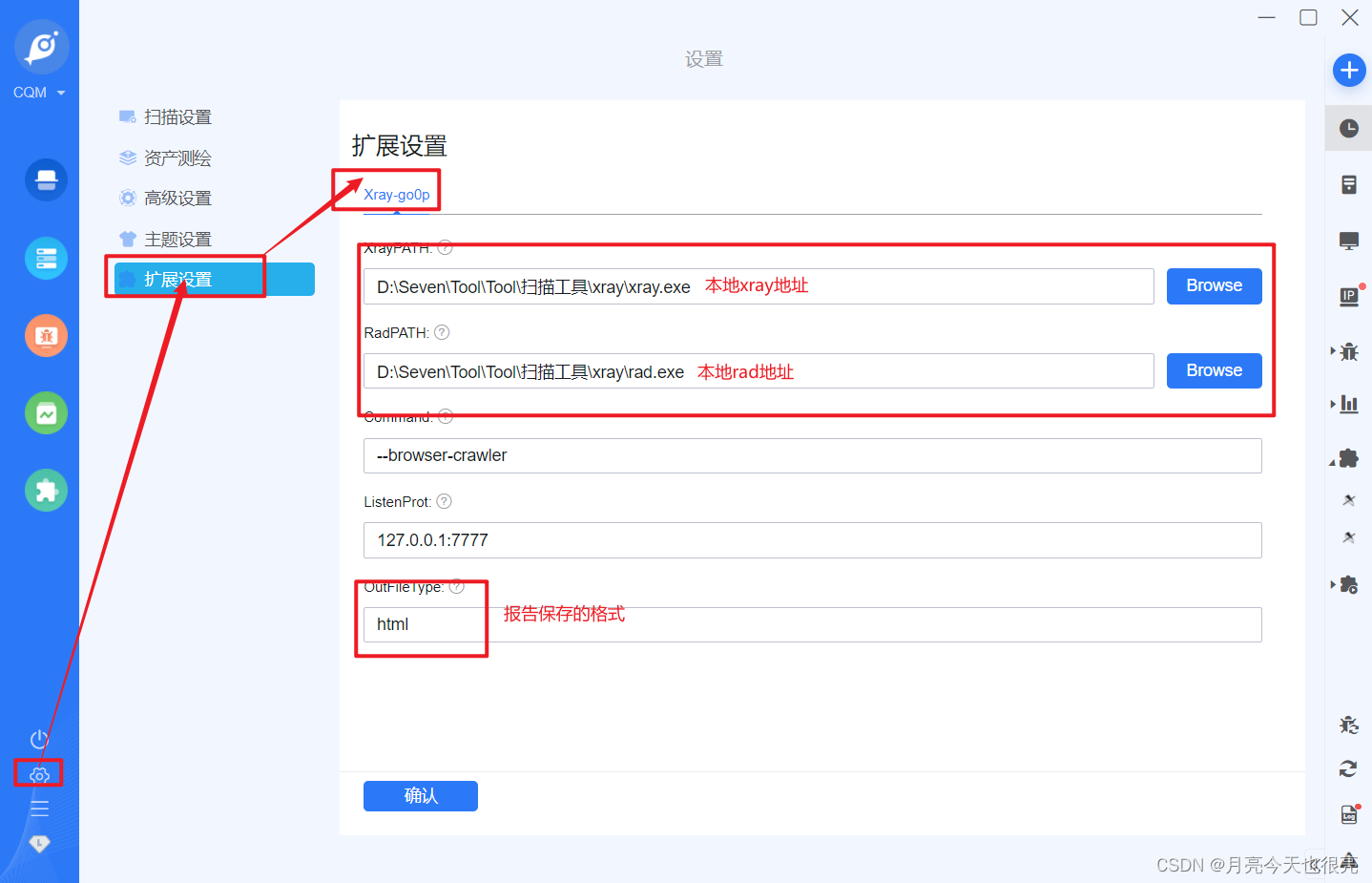
Task: Open the Log file icon in the right panel
Action: 1349,814
